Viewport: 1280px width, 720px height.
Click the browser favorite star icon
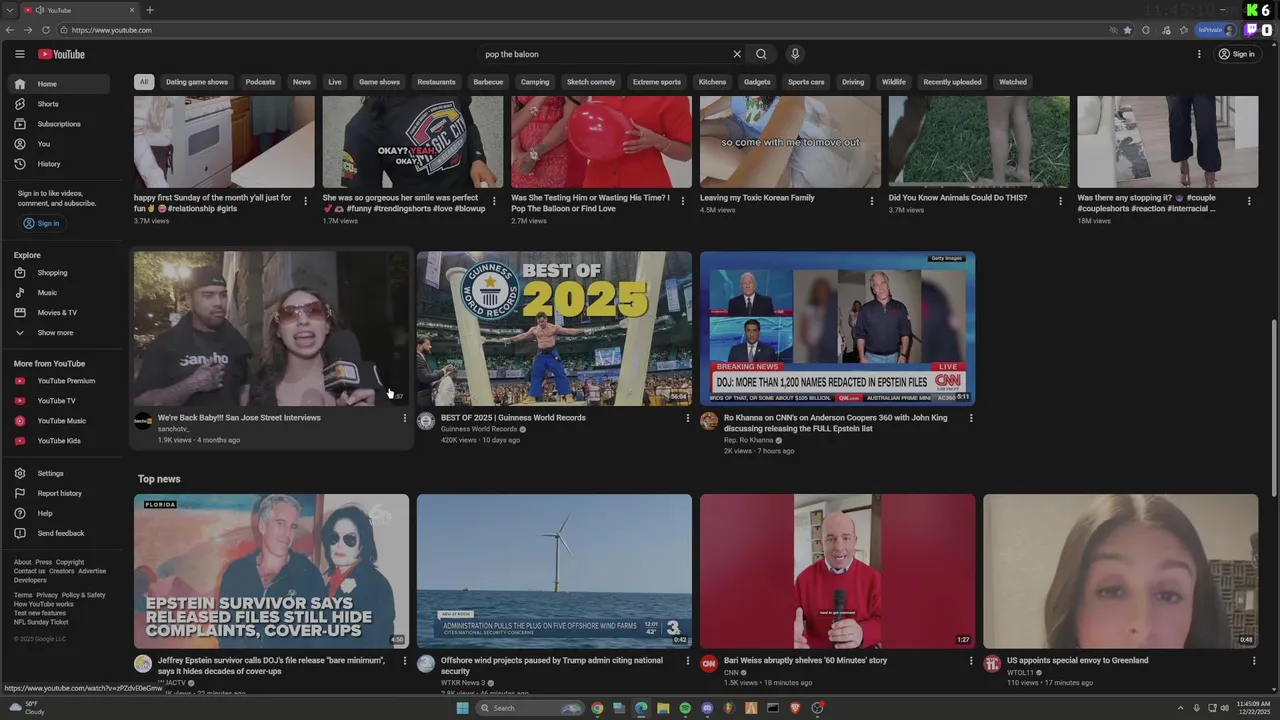tap(1127, 30)
